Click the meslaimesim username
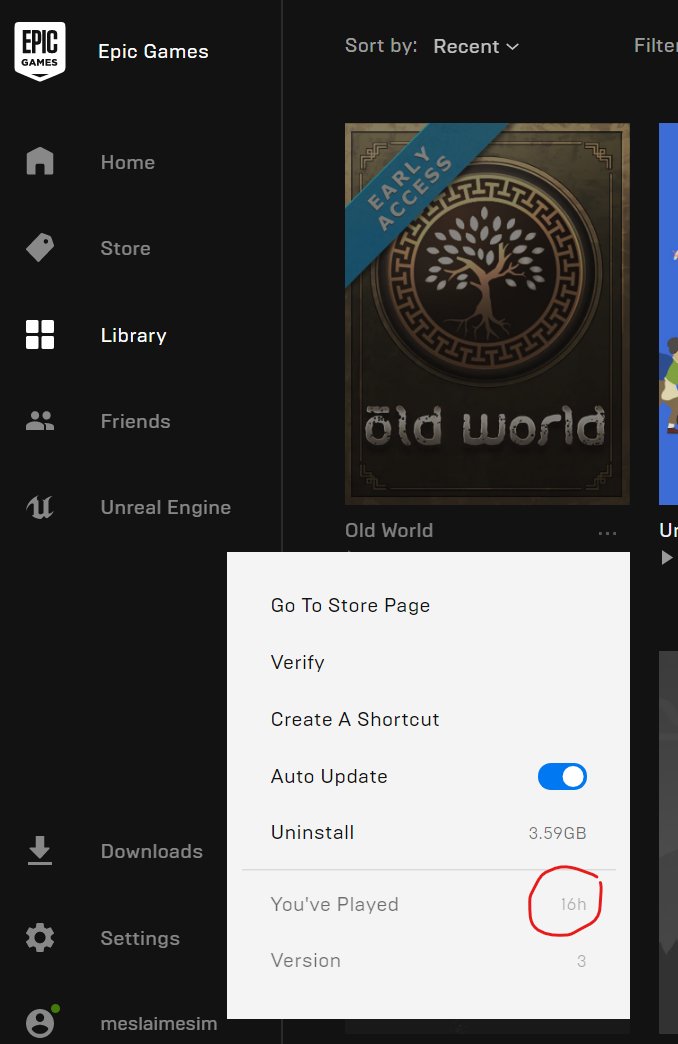The width and height of the screenshot is (678, 1044). [x=159, y=1023]
